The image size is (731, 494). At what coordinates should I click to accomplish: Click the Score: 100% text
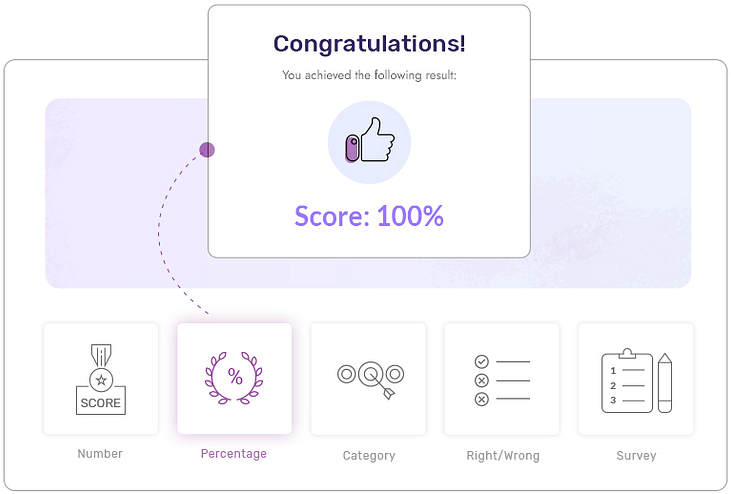[x=369, y=216]
